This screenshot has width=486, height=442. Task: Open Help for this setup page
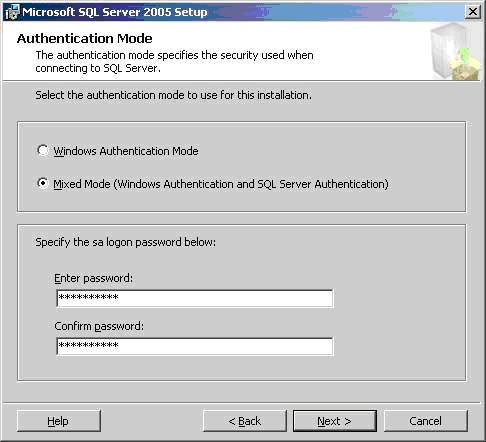pyautogui.click(x=58, y=421)
